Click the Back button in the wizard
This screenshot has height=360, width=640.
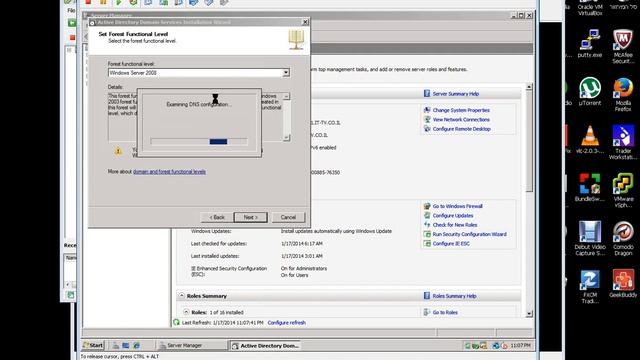217,217
